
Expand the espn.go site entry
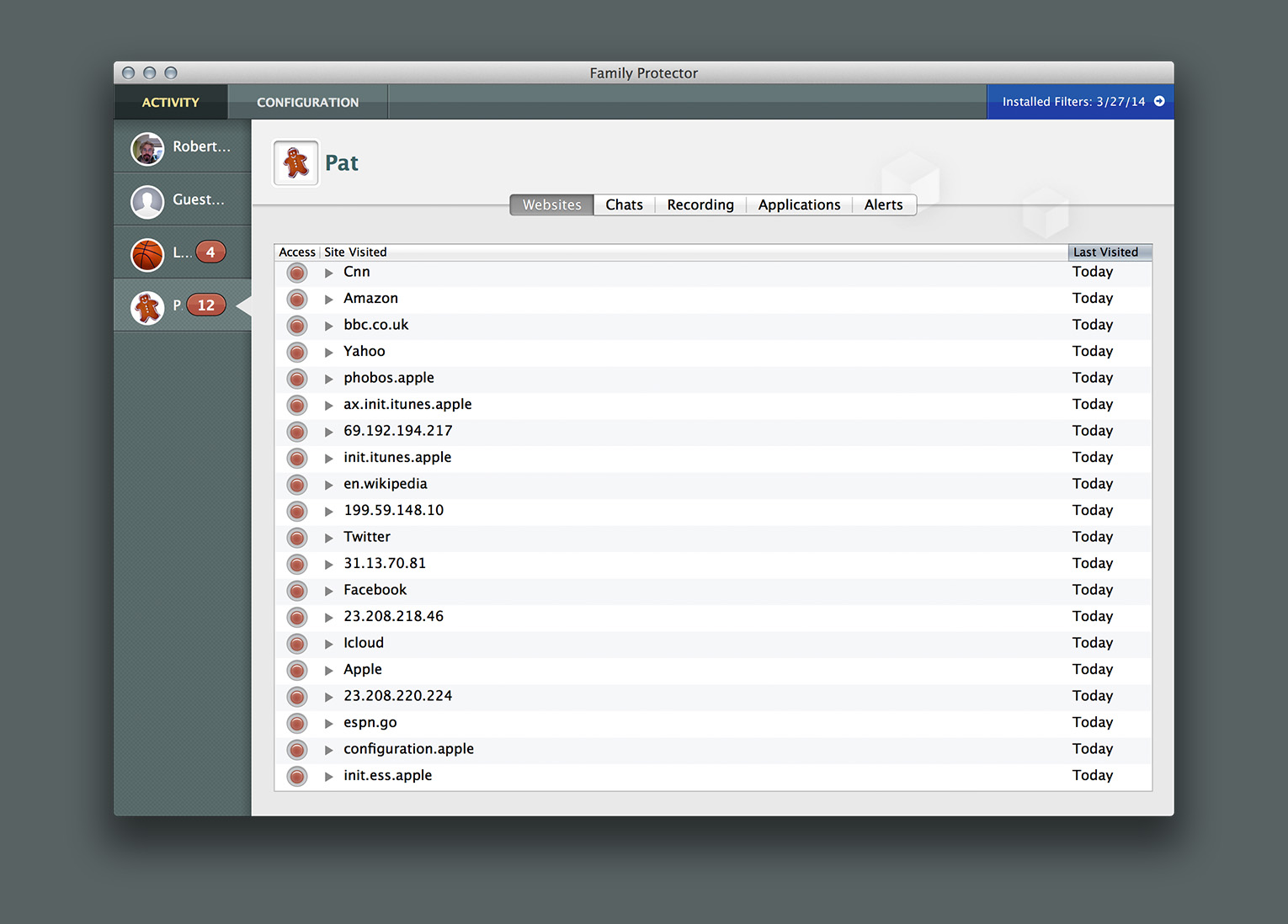coord(329,723)
